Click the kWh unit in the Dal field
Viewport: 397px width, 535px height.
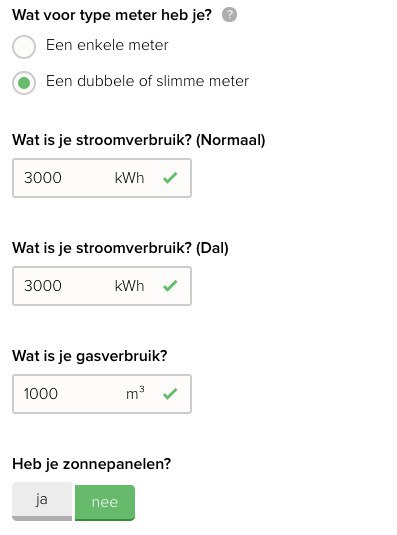click(x=129, y=286)
